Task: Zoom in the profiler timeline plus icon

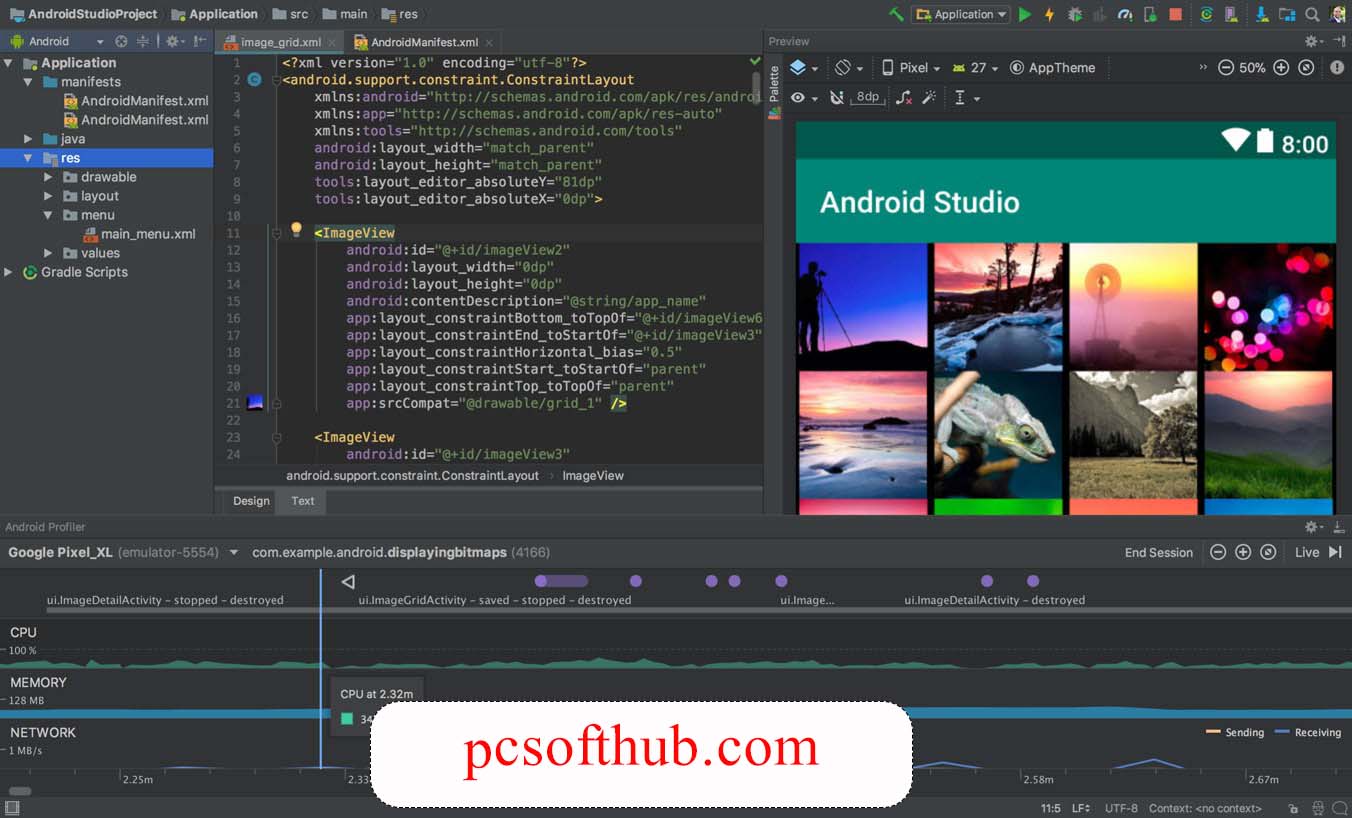Action: click(1243, 552)
